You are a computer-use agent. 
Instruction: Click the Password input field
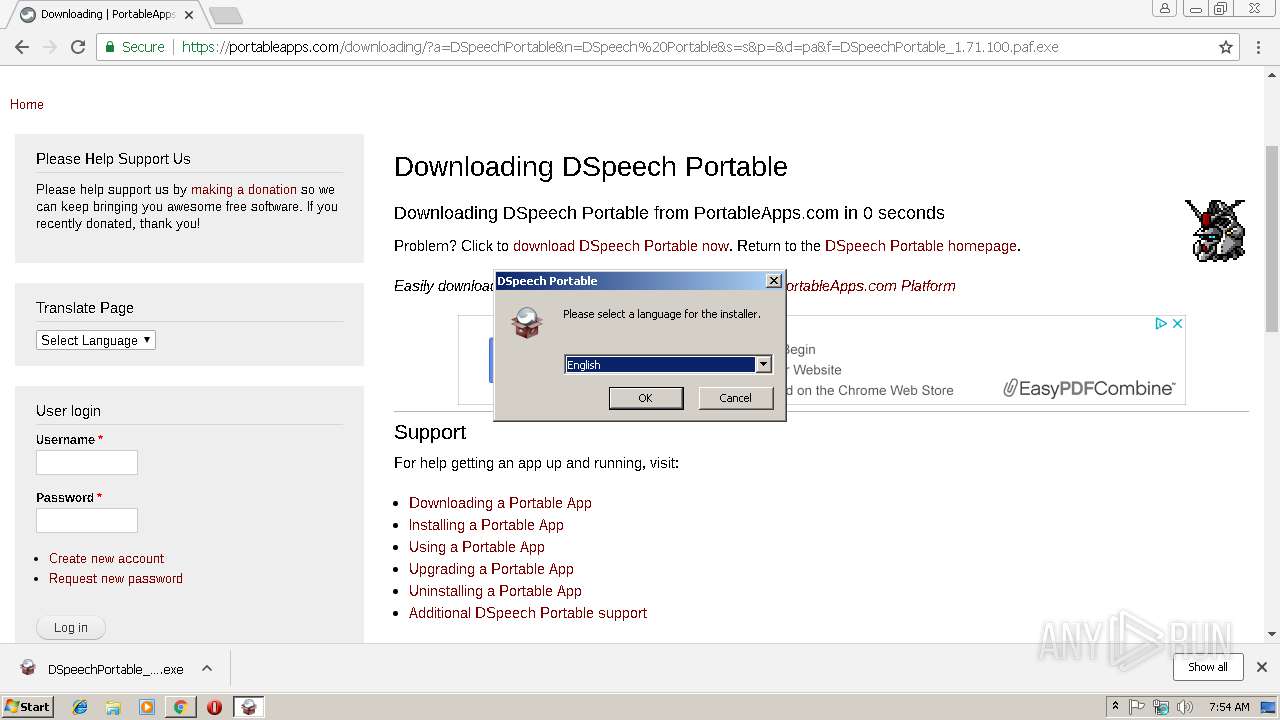click(x=87, y=520)
